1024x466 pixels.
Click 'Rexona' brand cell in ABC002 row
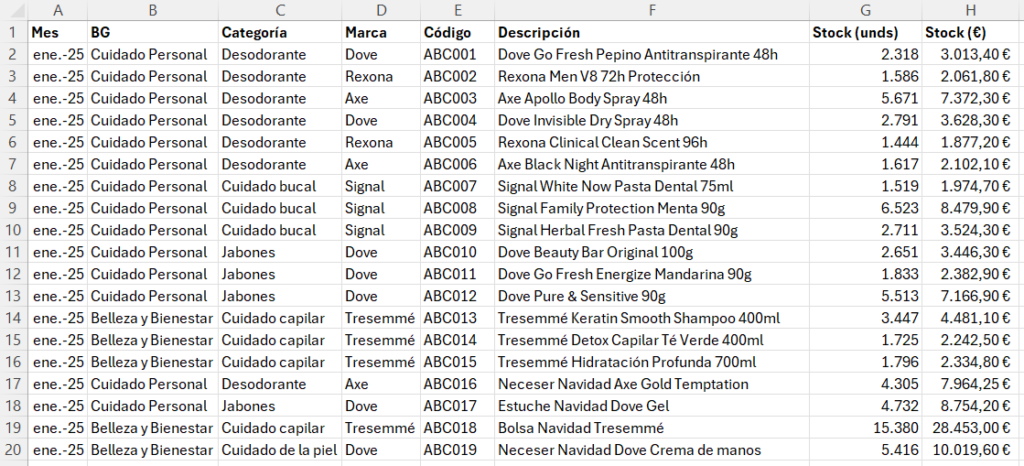pos(381,76)
